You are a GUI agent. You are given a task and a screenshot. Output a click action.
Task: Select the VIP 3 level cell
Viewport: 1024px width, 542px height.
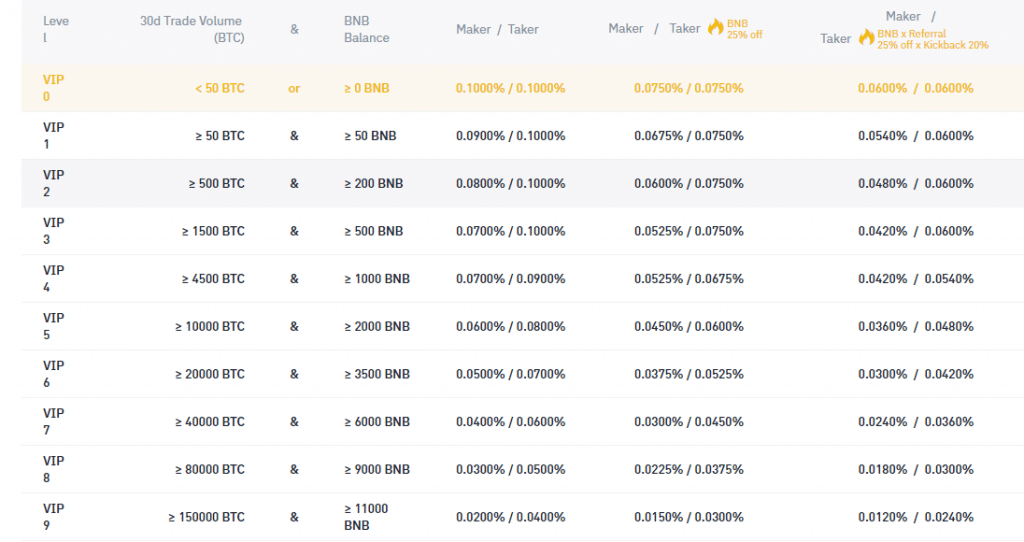tap(54, 231)
